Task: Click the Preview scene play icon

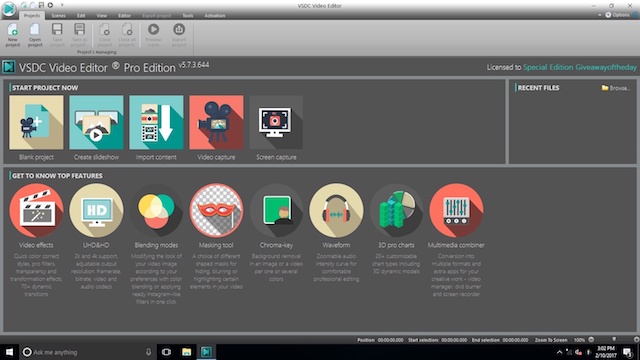Action: (153, 29)
